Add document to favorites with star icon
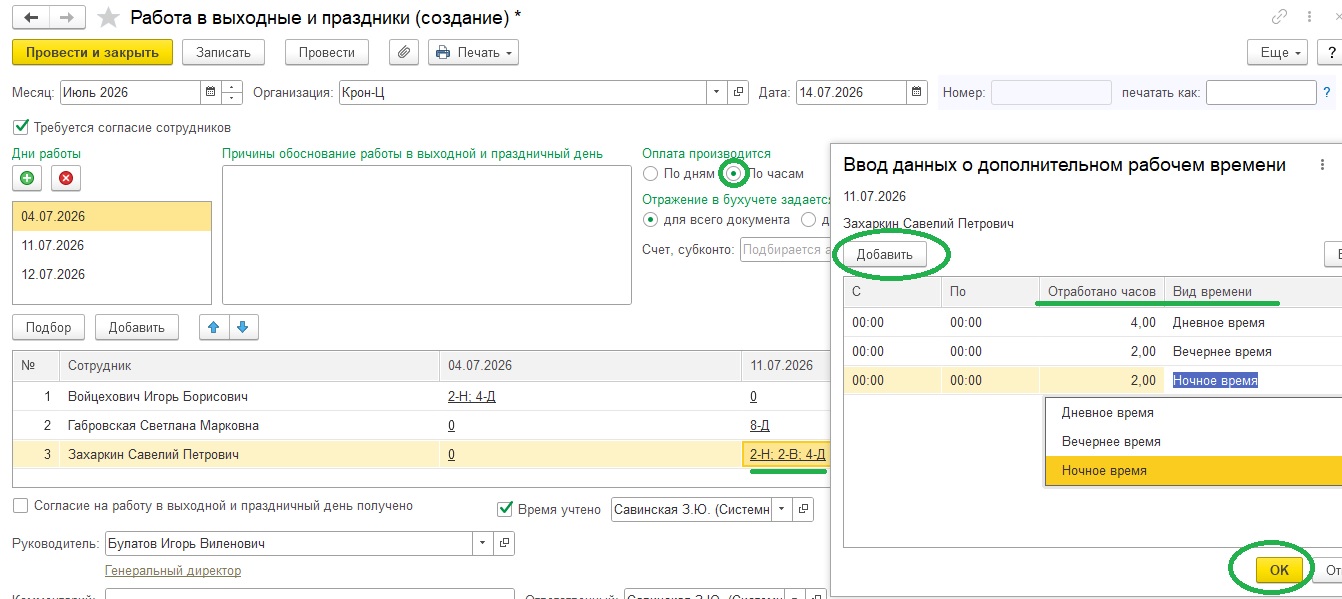1342x599 pixels. pyautogui.click(x=111, y=18)
